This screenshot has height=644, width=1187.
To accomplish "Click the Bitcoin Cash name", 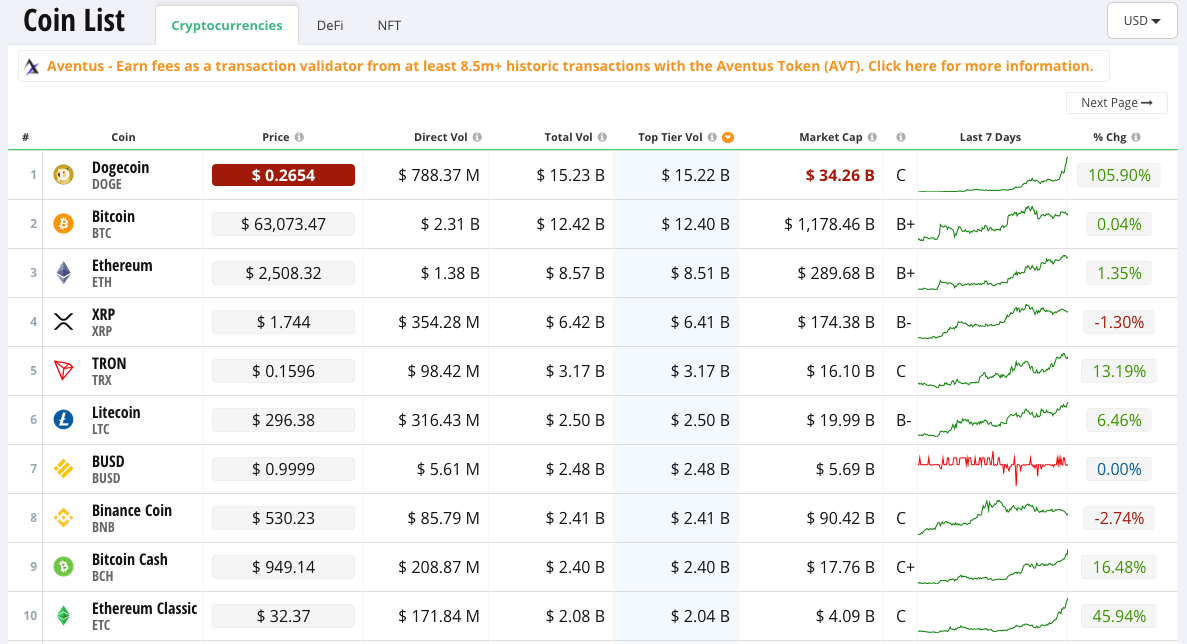I will click(x=129, y=559).
